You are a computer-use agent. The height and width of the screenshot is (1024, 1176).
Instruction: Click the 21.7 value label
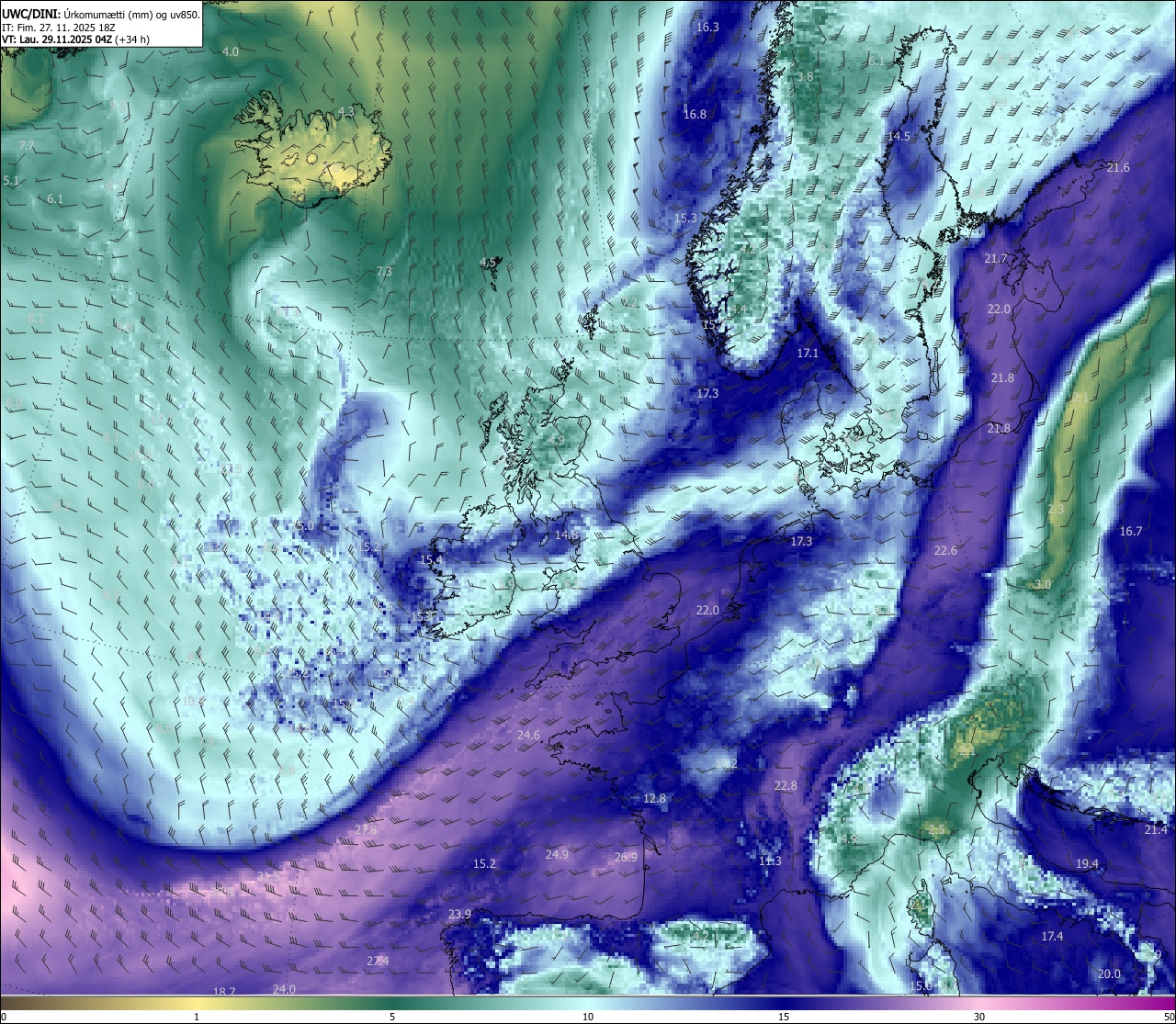996,260
